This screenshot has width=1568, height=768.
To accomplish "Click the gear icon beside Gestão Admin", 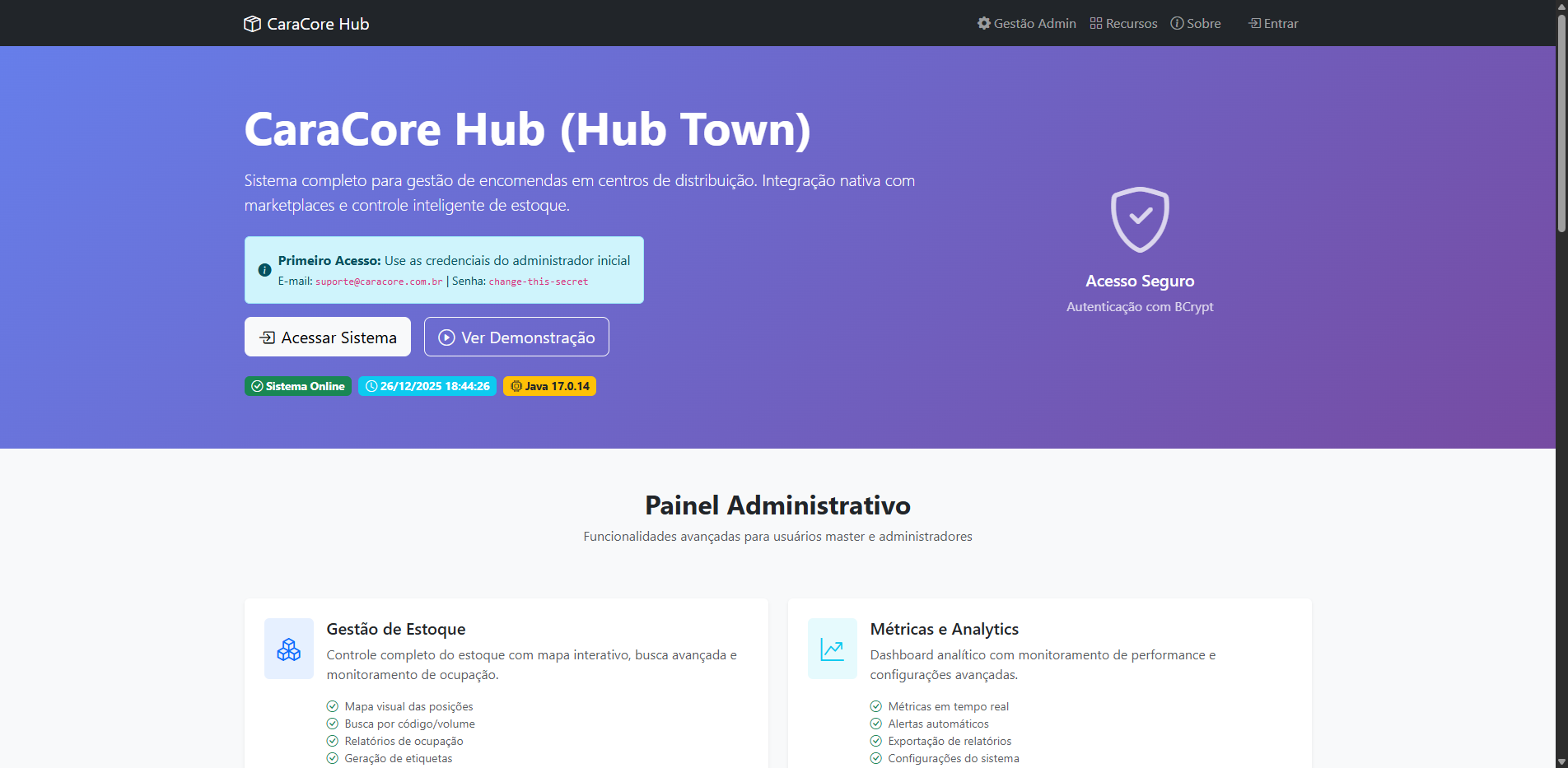I will [983, 23].
